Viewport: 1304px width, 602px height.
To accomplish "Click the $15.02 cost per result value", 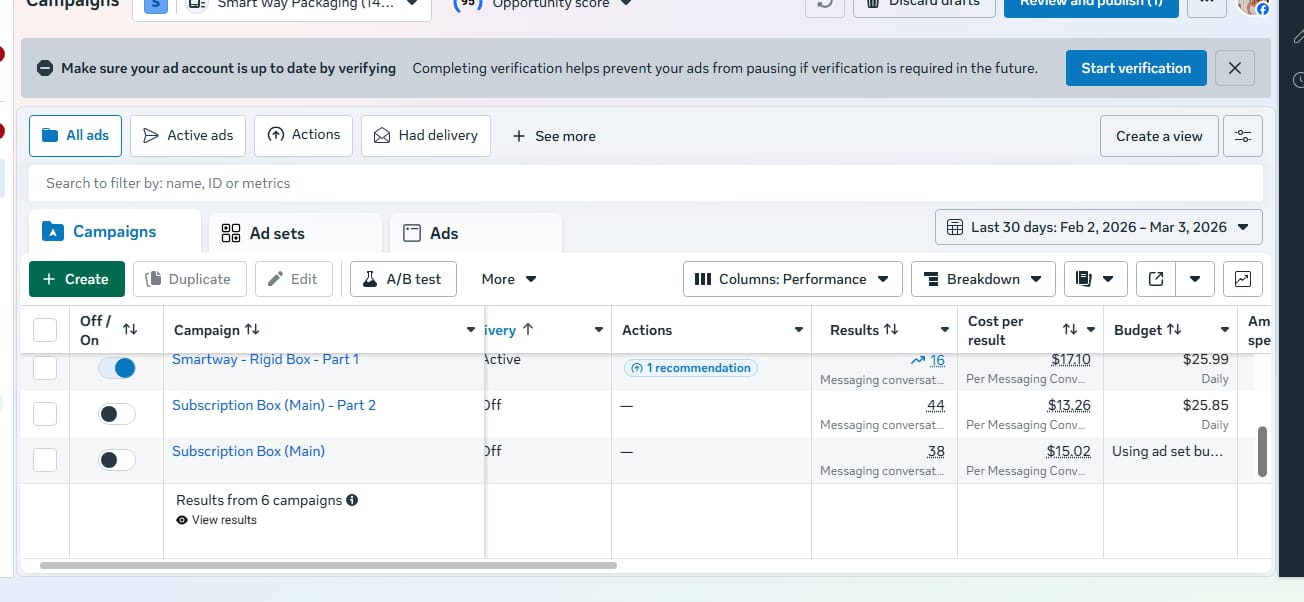I will (1068, 451).
